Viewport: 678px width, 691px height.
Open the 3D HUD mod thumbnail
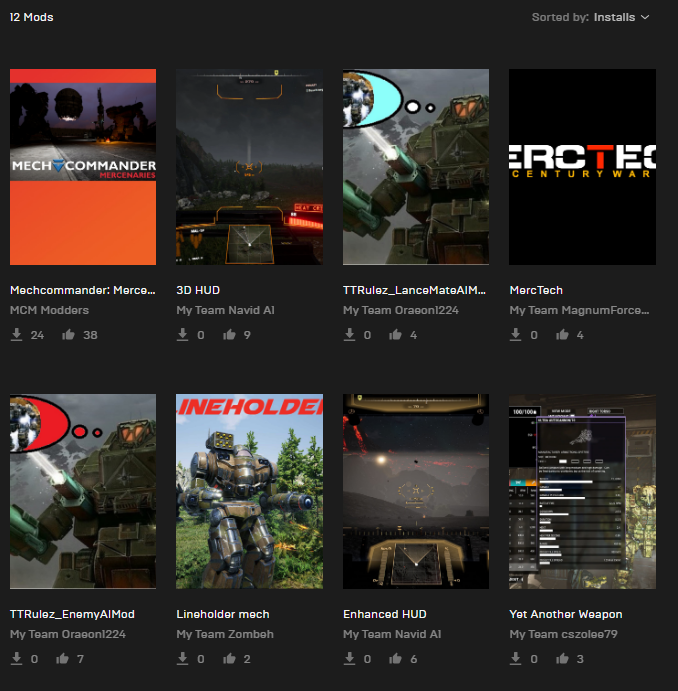(249, 167)
